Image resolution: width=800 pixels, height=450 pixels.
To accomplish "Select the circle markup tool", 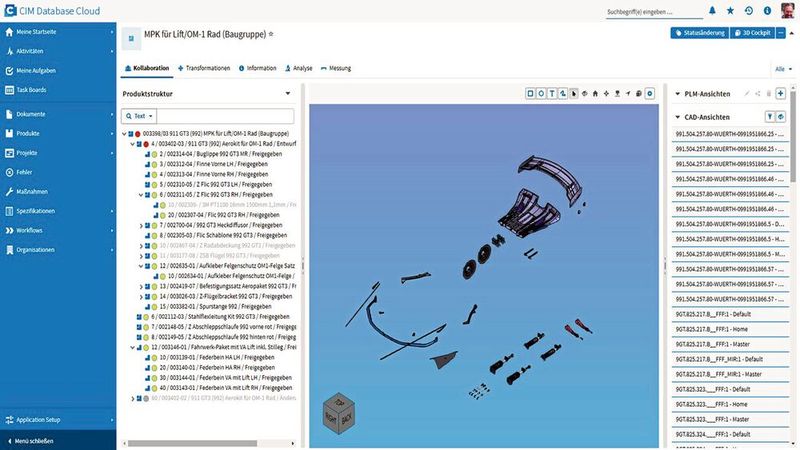I will (541, 93).
